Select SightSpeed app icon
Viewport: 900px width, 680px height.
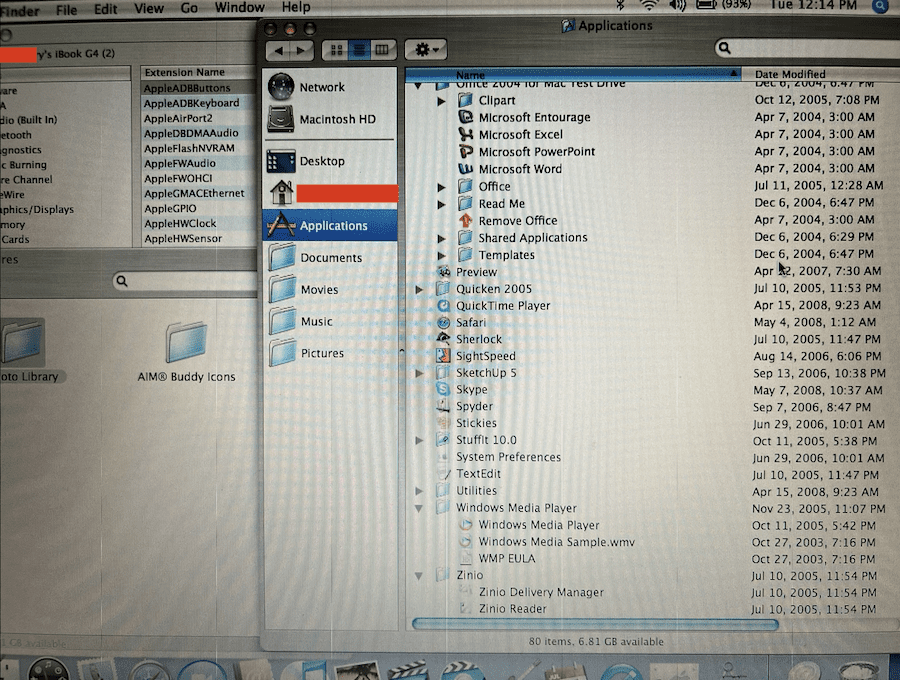click(443, 356)
